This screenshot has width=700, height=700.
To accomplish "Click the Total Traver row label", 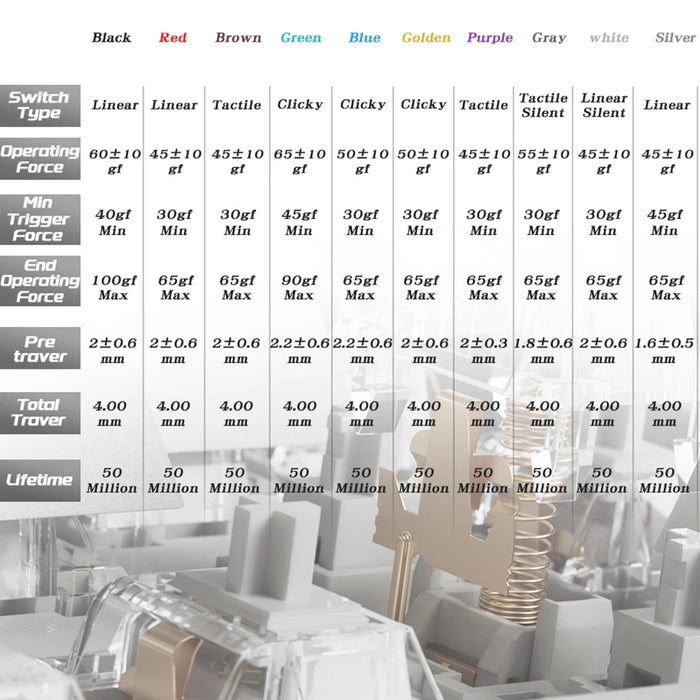I will click(40, 412).
